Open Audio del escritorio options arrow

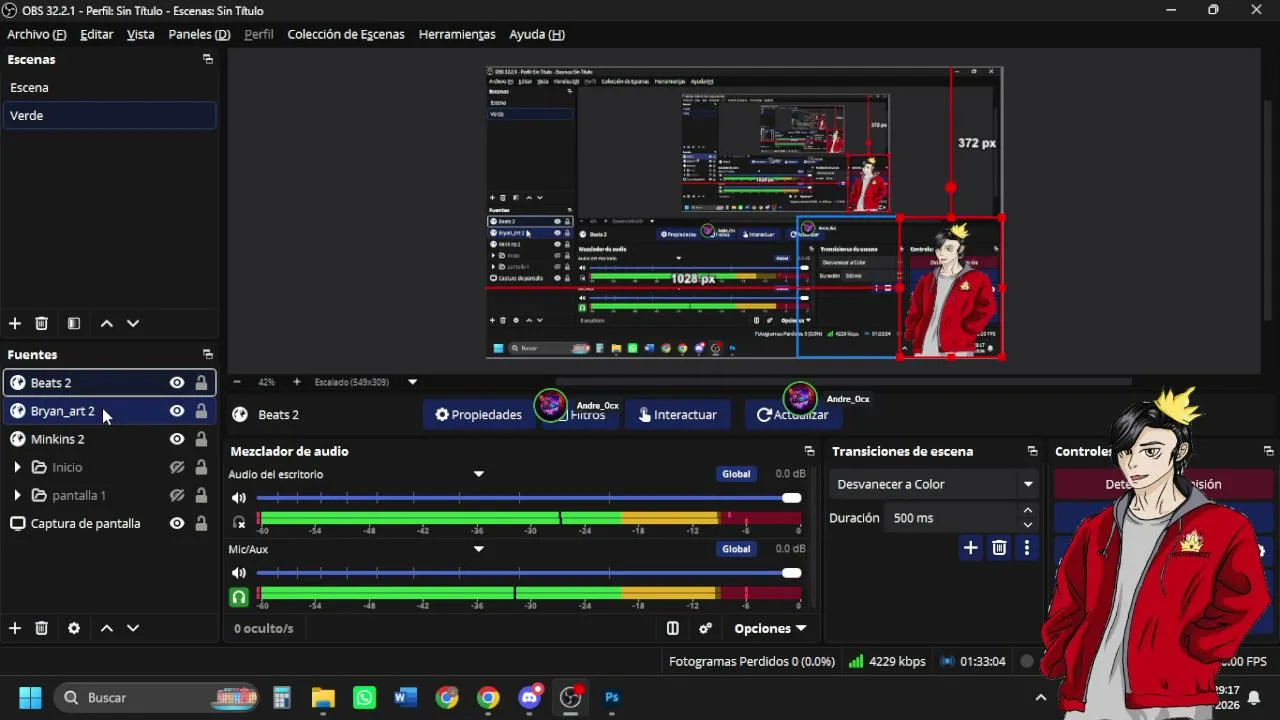coord(478,474)
